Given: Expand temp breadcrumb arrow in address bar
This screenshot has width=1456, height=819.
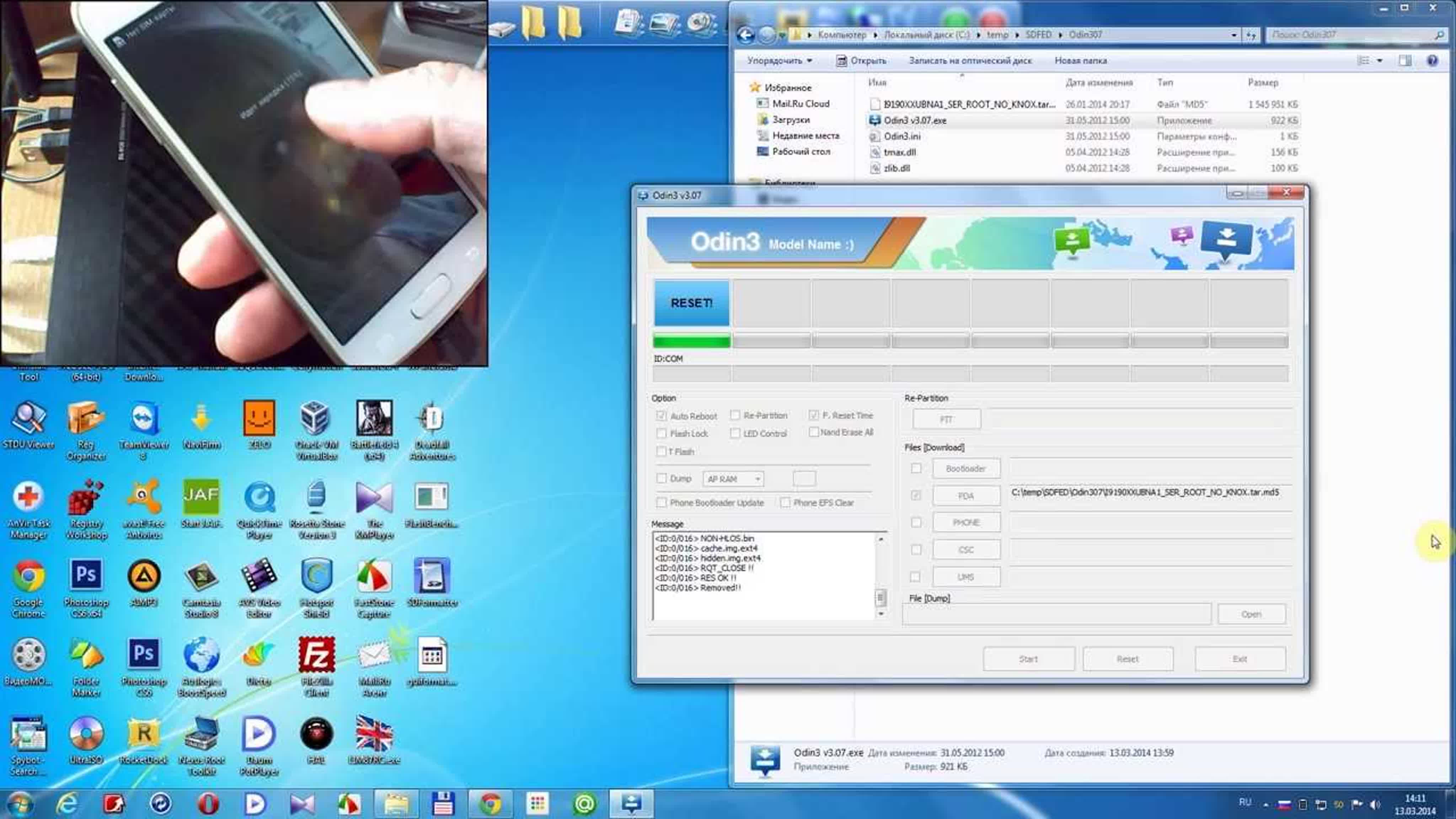Looking at the screenshot, I should [x=1017, y=35].
